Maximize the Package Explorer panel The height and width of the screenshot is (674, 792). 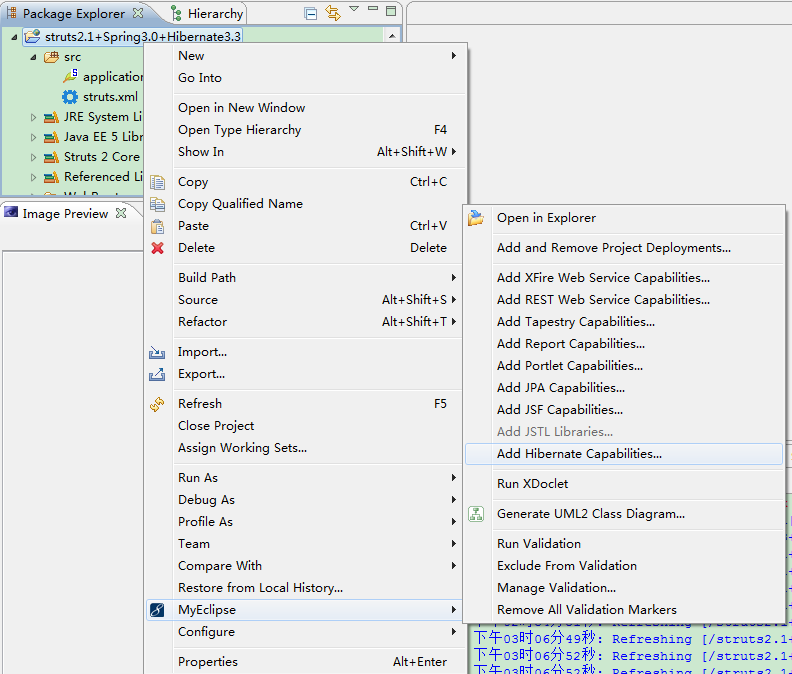click(x=391, y=11)
